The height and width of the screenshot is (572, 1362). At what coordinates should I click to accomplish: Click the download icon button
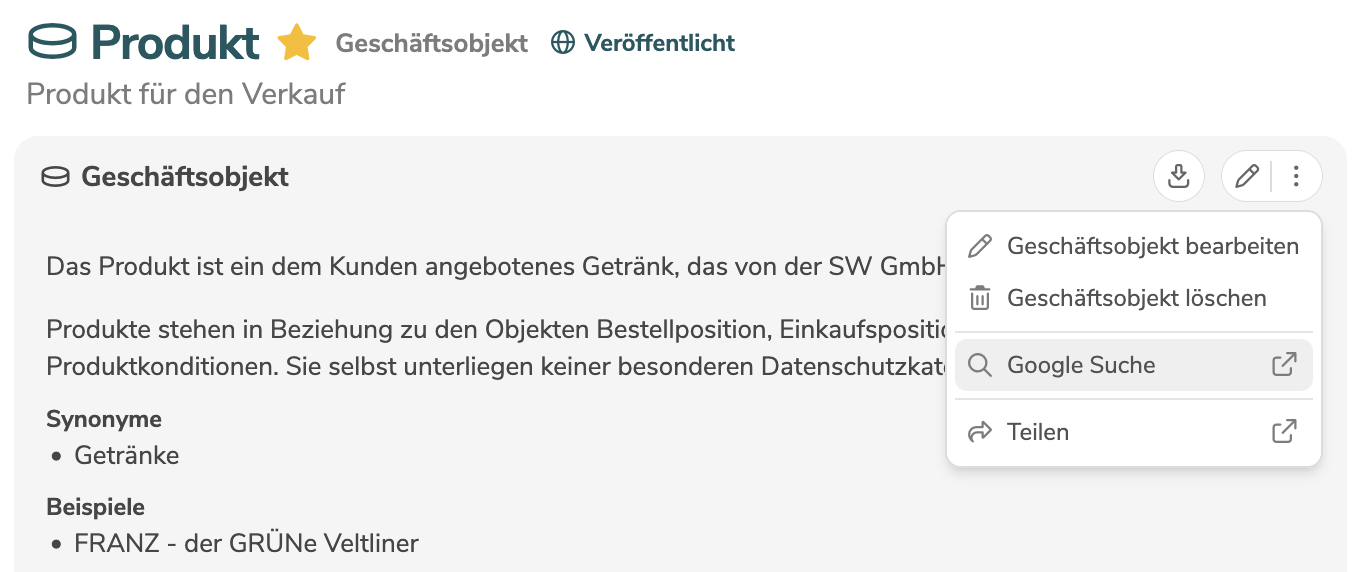1179,177
